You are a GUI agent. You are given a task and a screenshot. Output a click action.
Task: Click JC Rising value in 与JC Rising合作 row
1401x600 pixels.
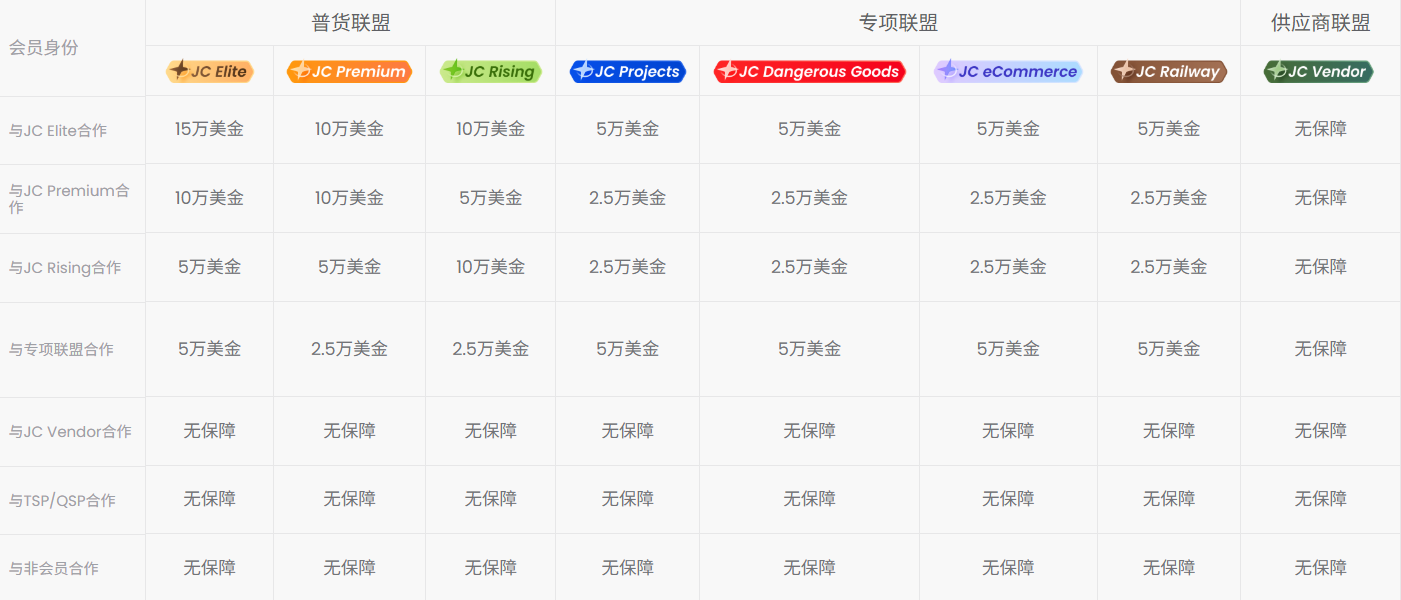click(x=490, y=267)
